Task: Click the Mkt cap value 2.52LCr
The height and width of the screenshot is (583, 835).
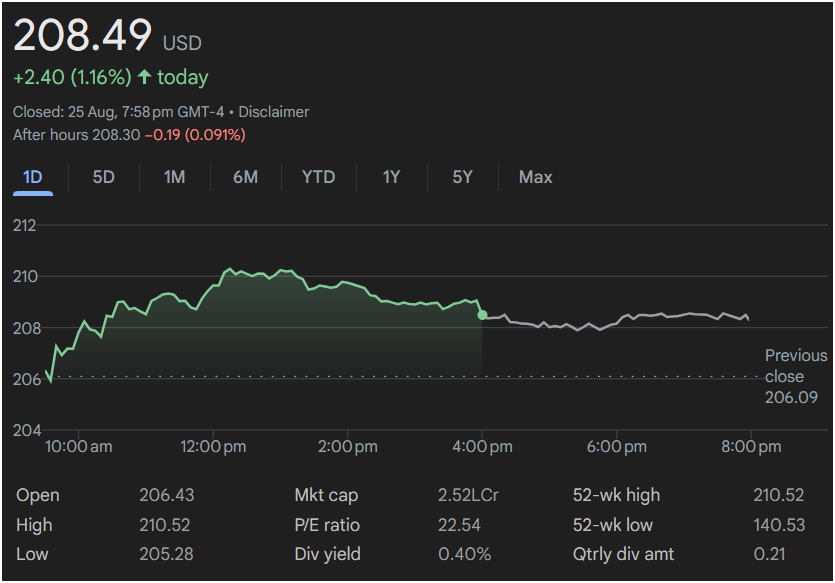Action: pos(465,495)
